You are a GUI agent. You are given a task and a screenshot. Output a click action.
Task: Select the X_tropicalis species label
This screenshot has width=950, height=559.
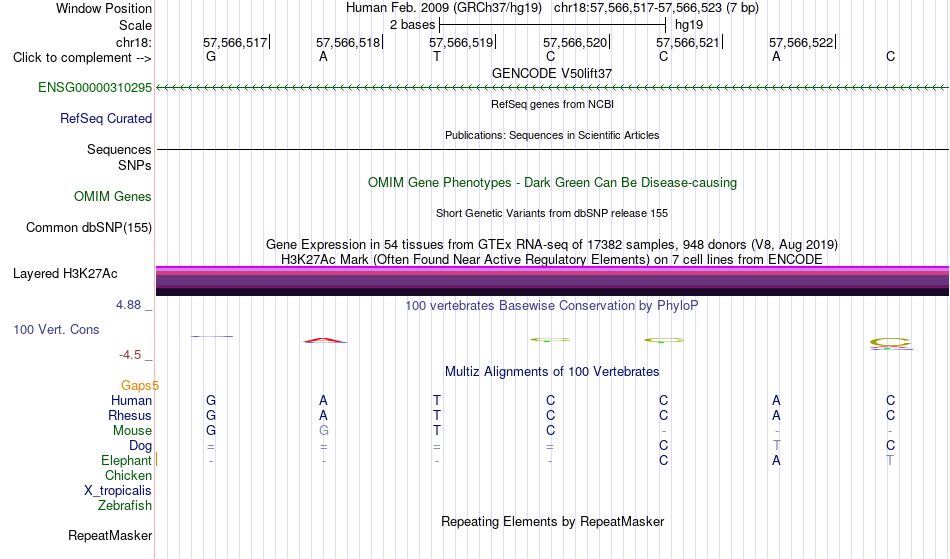tap(118, 491)
